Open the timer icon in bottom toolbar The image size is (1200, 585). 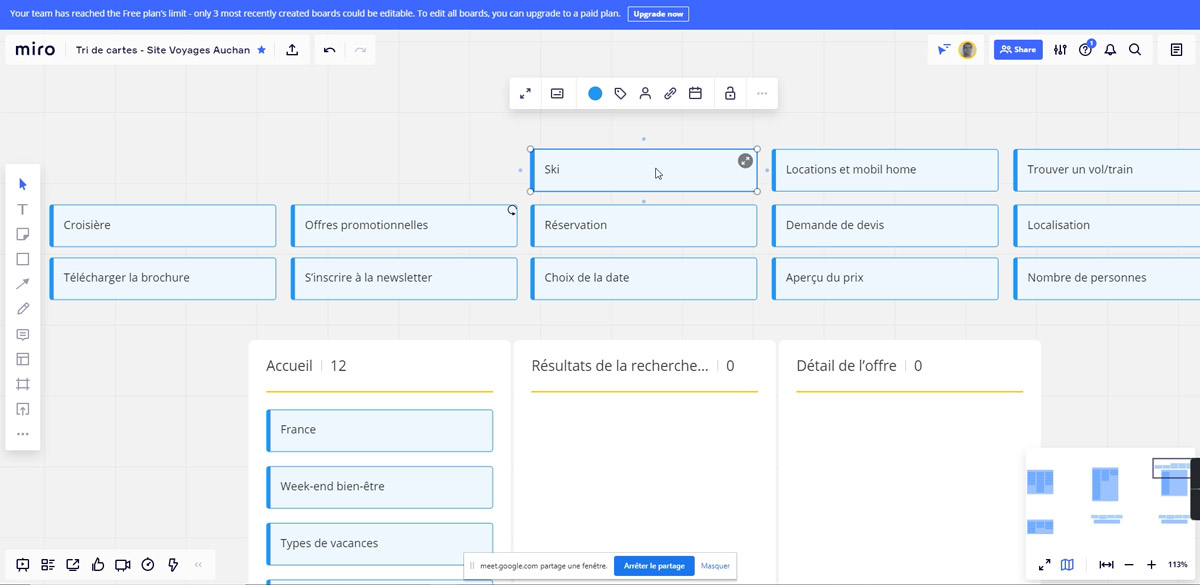(x=148, y=565)
